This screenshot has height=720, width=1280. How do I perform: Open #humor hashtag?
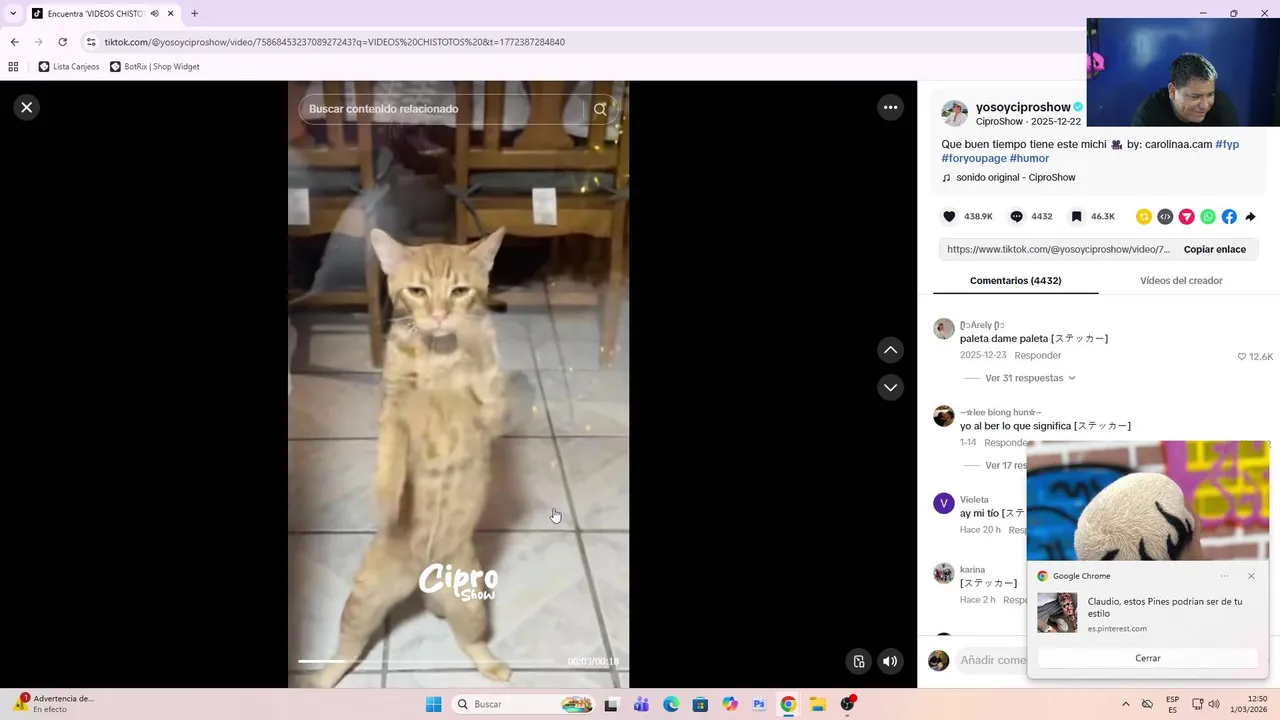pos(1029,158)
